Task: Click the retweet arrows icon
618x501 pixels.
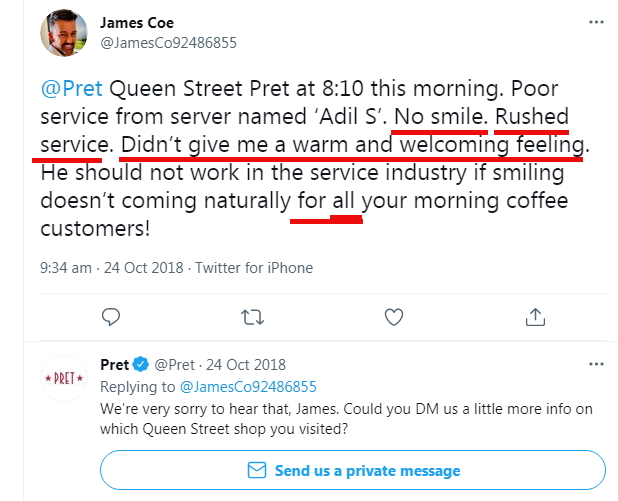Action: click(x=253, y=317)
